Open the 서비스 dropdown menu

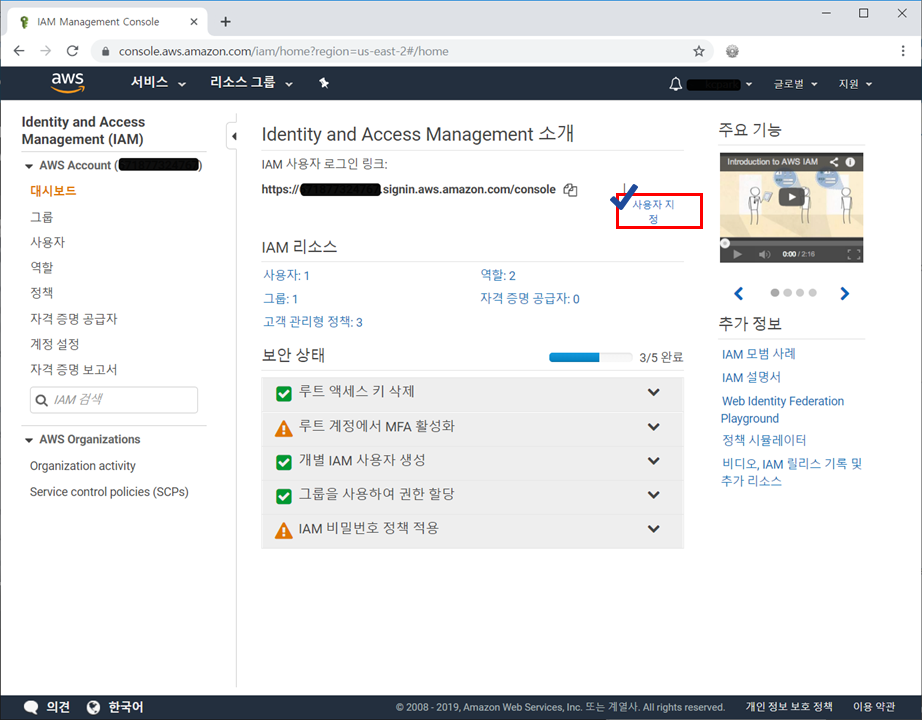(x=158, y=83)
